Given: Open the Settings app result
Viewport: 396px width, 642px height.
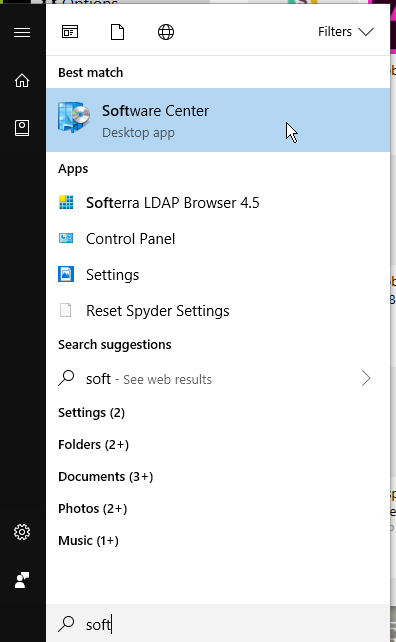Looking at the screenshot, I should (218, 275).
